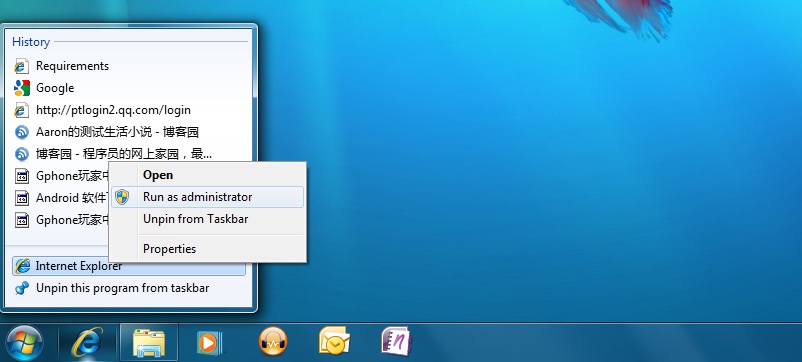Click the feed icon beside Aaron的测试生活小说

pos(21,132)
